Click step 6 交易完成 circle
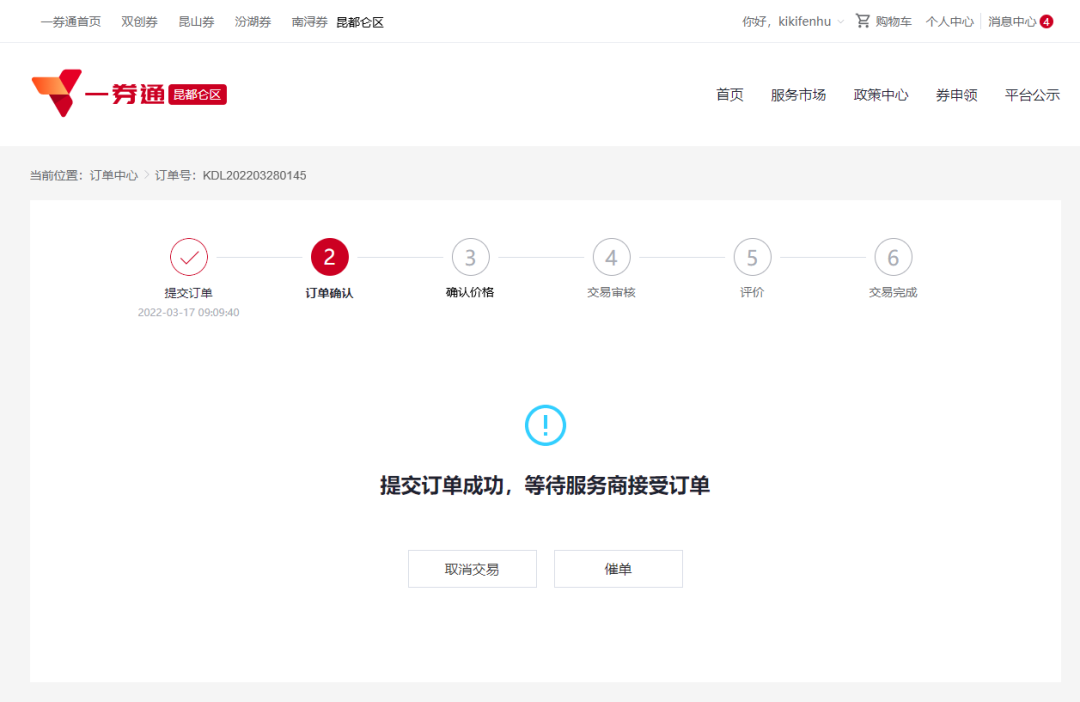The width and height of the screenshot is (1080, 702). [893, 257]
